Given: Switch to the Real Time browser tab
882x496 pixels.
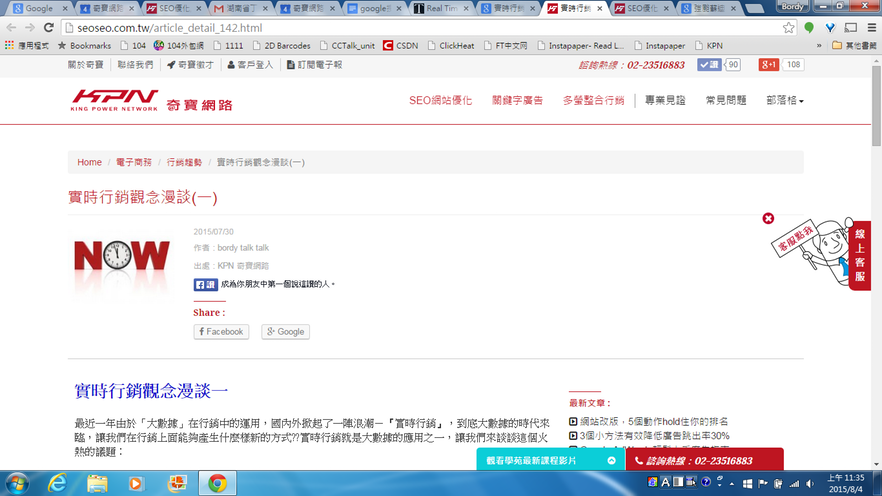Looking at the screenshot, I should click(442, 8).
